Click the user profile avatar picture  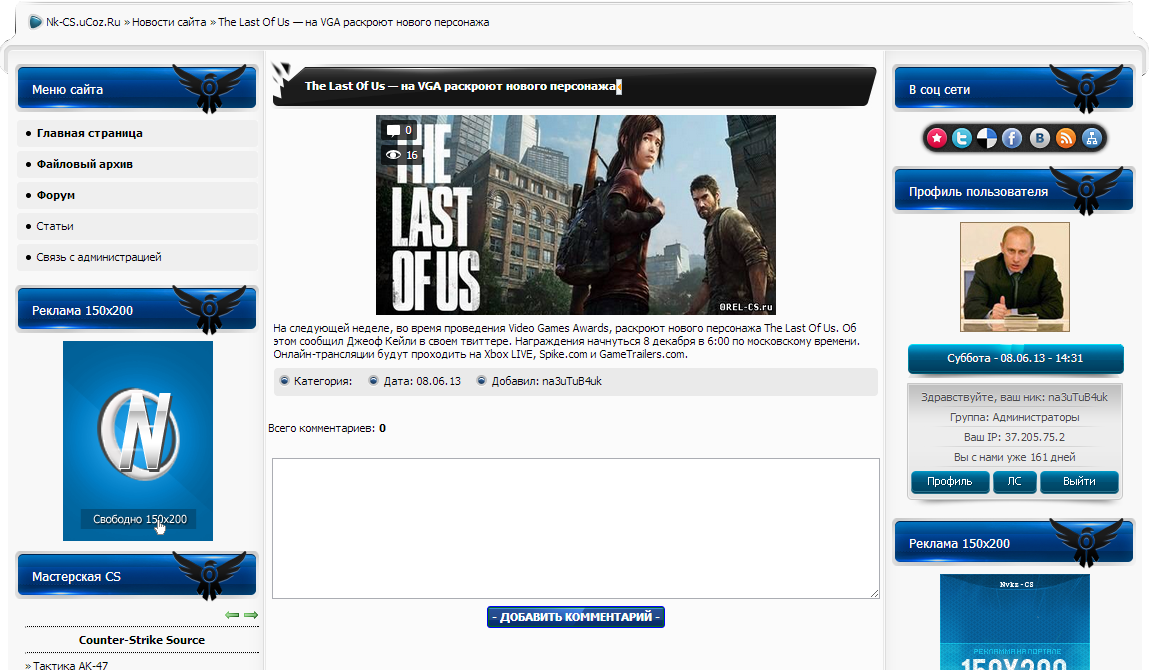(x=1014, y=277)
